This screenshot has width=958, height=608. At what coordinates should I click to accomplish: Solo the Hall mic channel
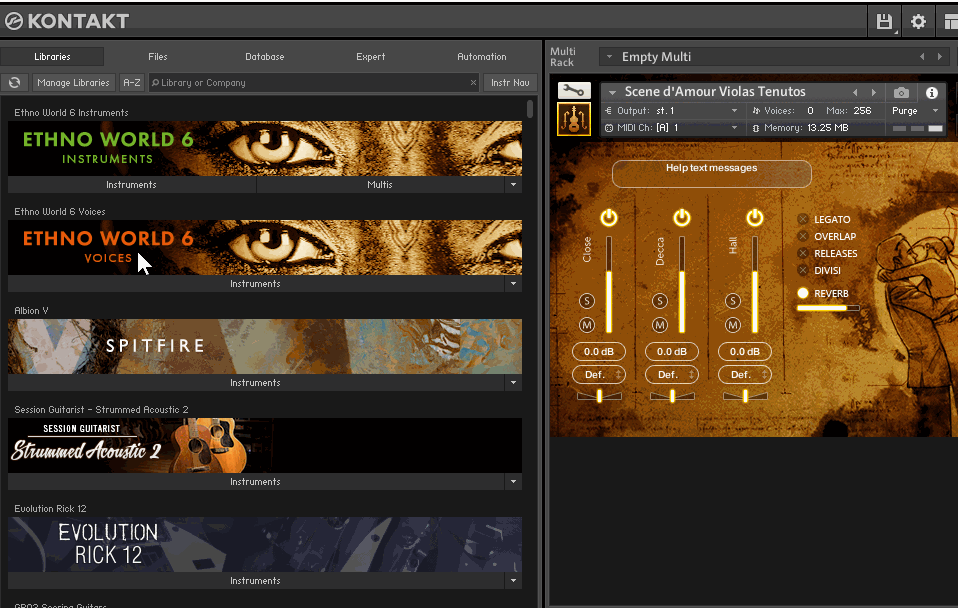(733, 301)
